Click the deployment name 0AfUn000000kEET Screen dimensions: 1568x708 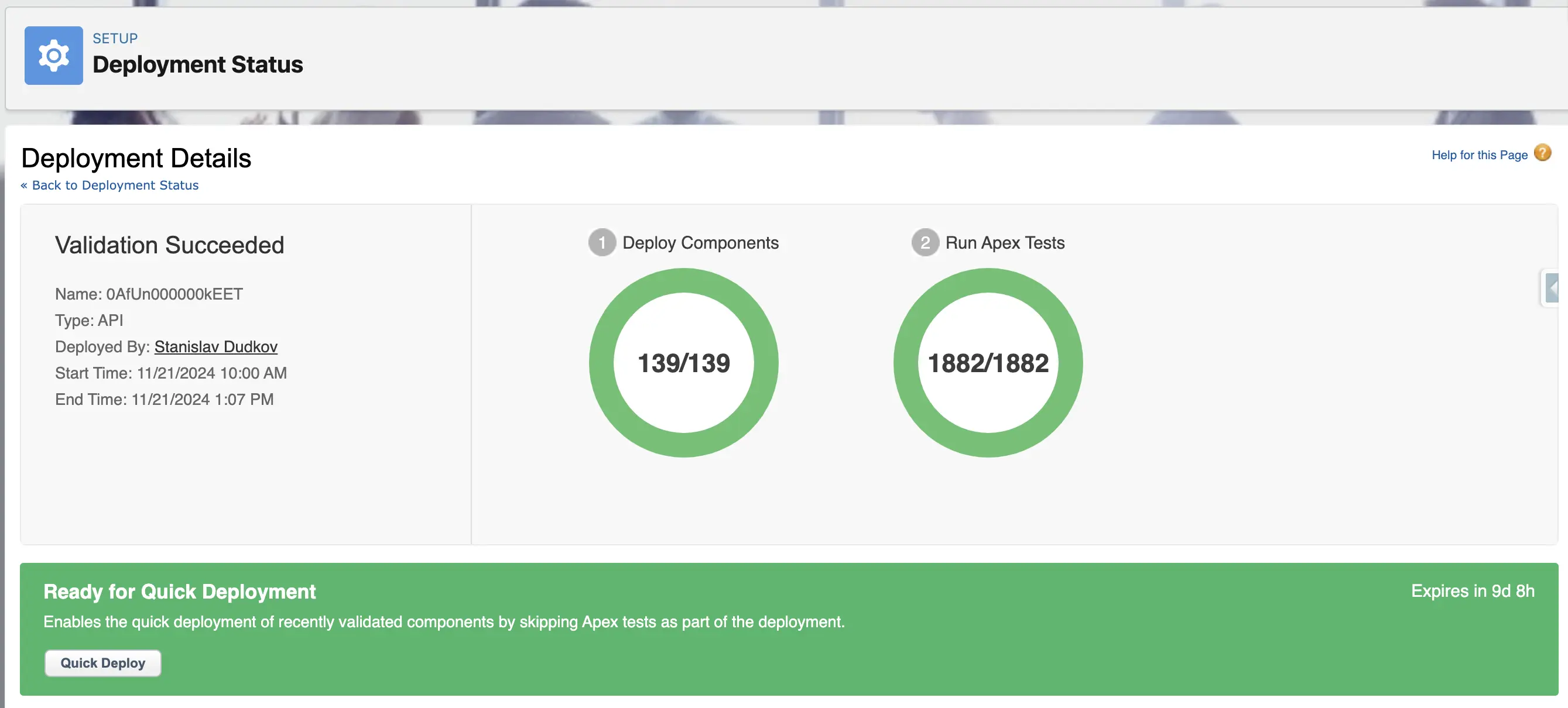174,294
